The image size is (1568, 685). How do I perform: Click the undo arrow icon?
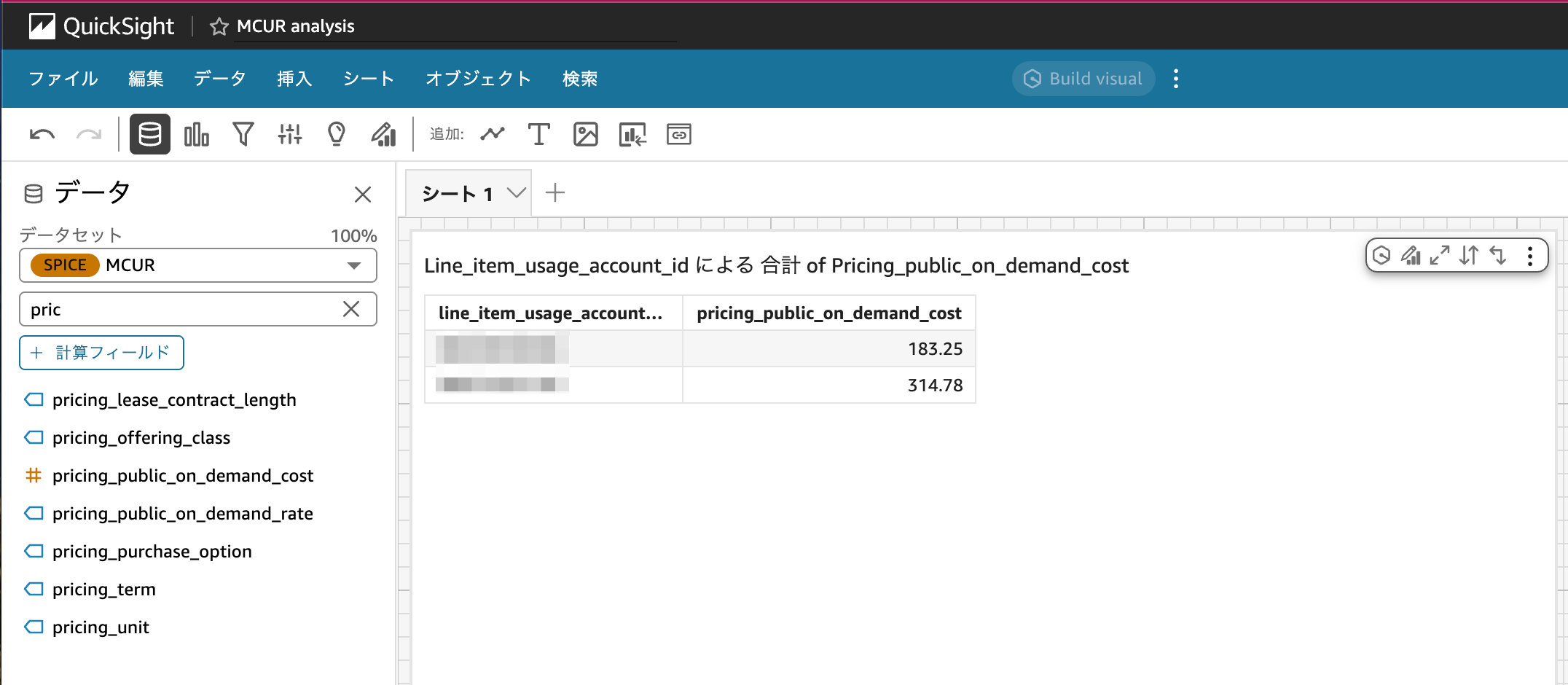pos(42,135)
